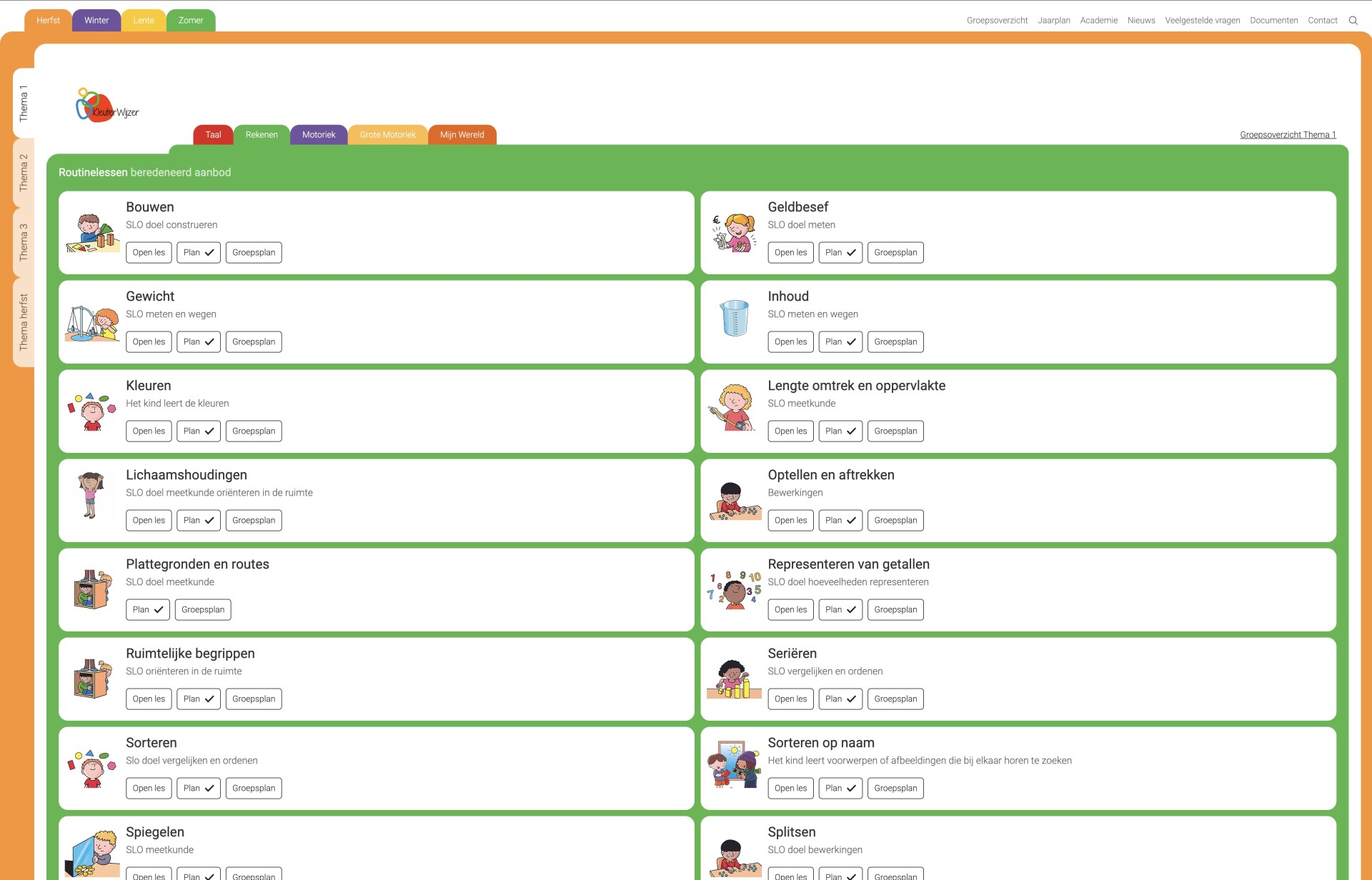The image size is (1372, 880).
Task: Switch to the Winter season tab
Action: coord(96,21)
